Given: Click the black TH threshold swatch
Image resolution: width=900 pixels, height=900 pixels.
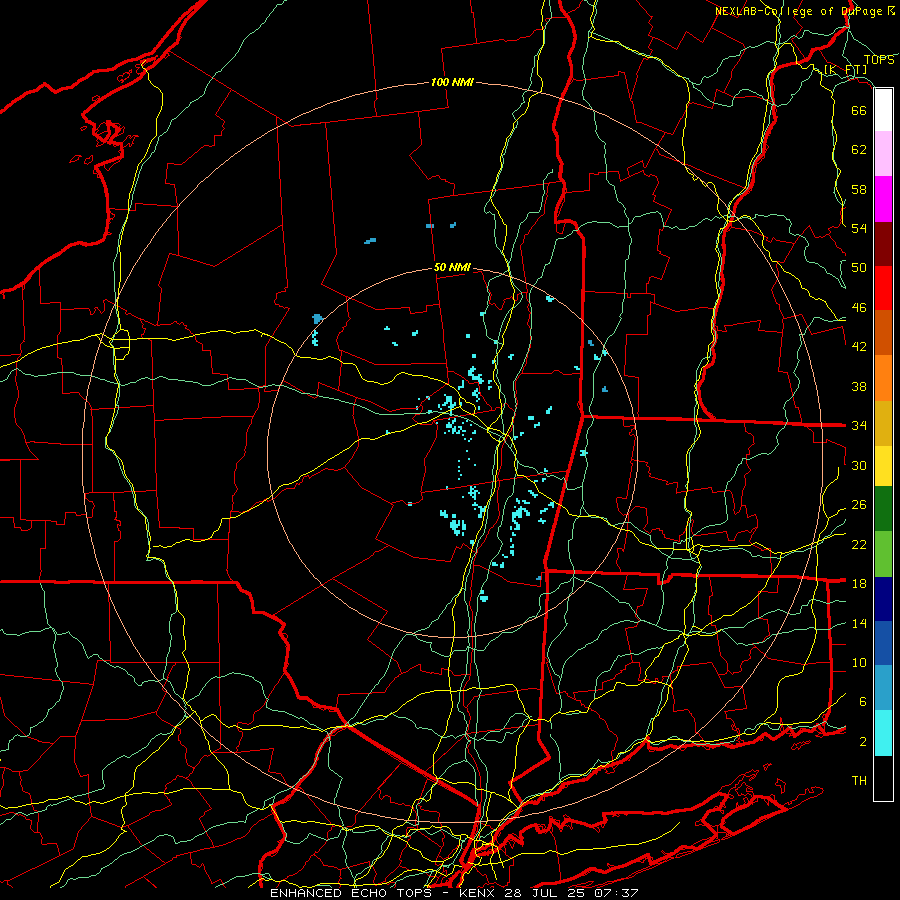Looking at the screenshot, I should [883, 778].
